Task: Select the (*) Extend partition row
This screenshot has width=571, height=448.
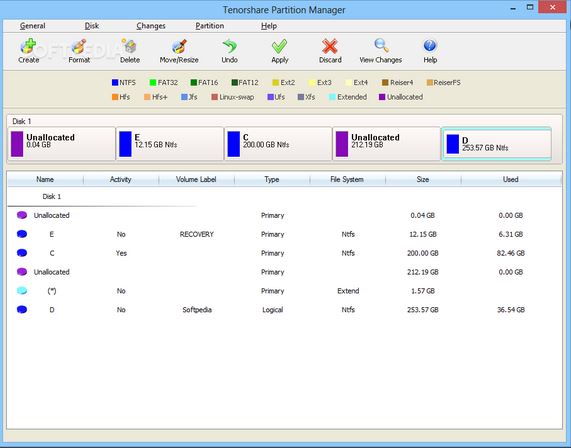Action: point(284,291)
